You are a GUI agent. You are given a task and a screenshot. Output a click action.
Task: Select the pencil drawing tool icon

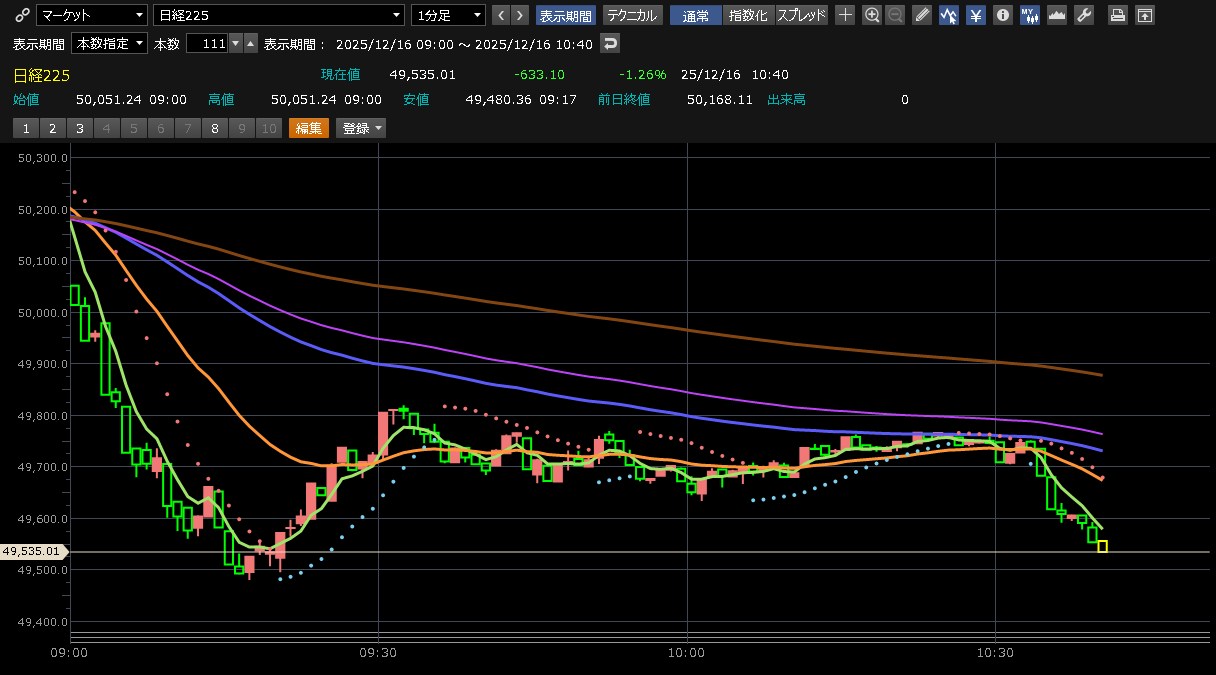922,15
